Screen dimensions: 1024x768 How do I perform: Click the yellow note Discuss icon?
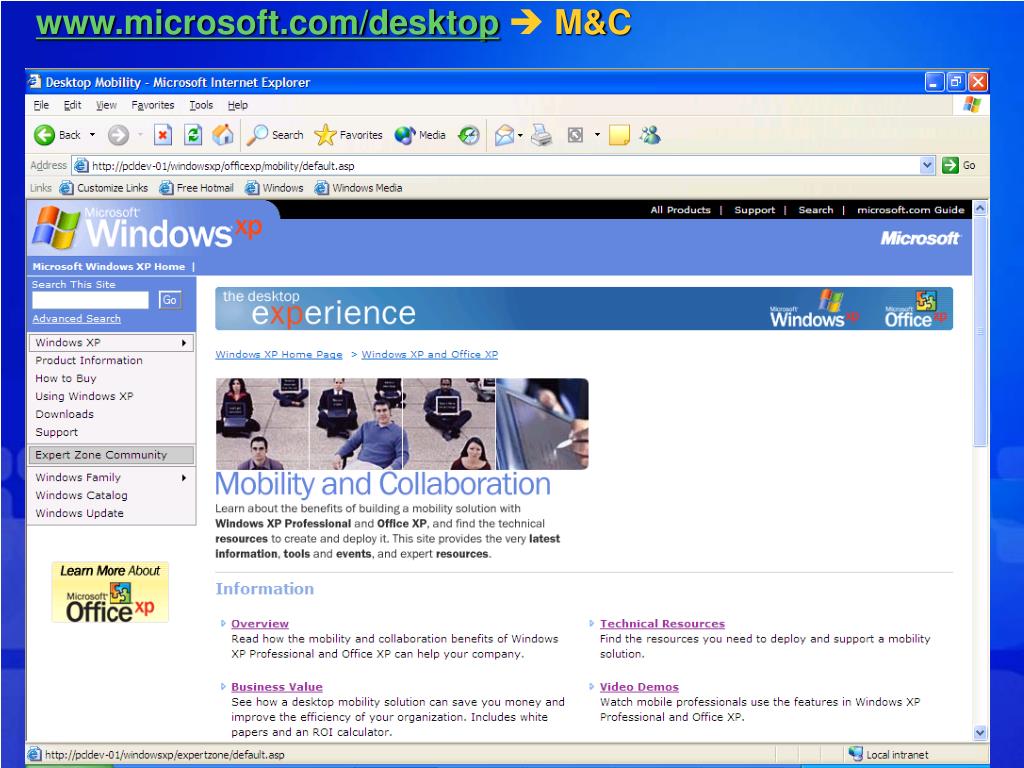(619, 135)
